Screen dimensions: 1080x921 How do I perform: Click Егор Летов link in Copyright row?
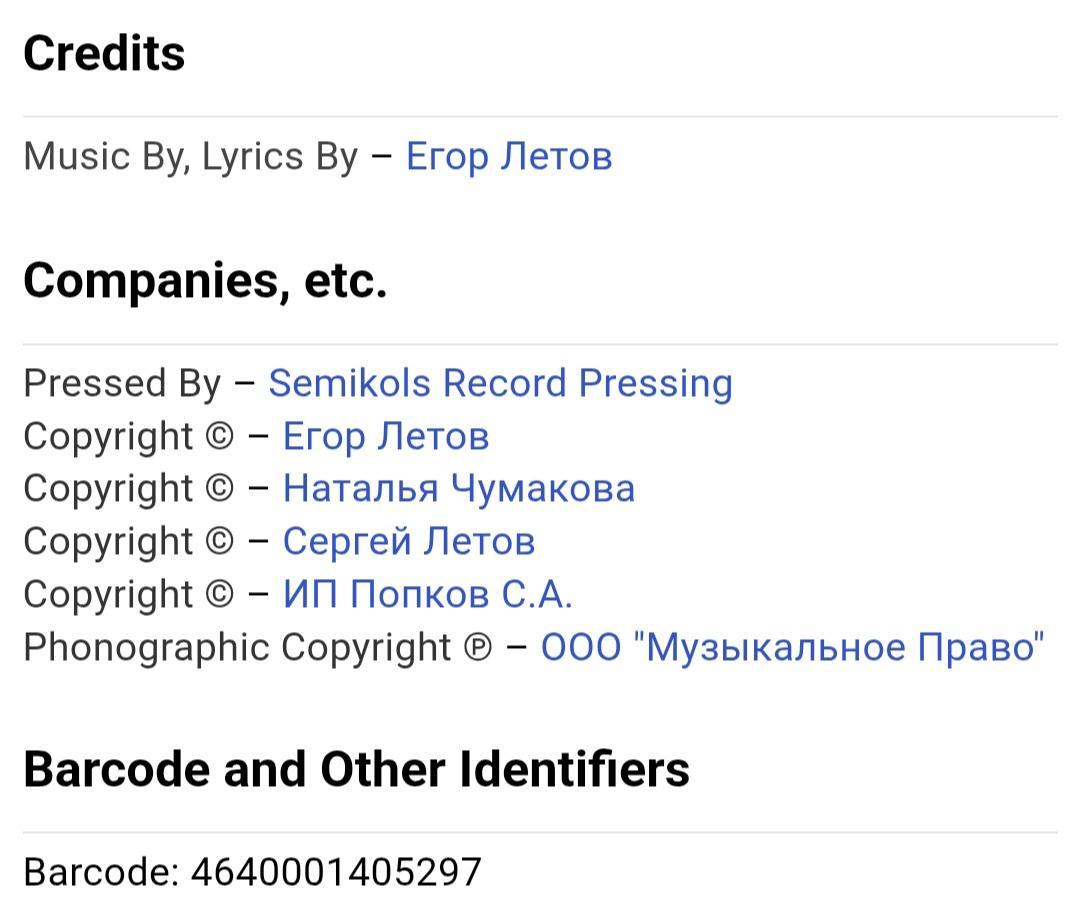tap(385, 436)
